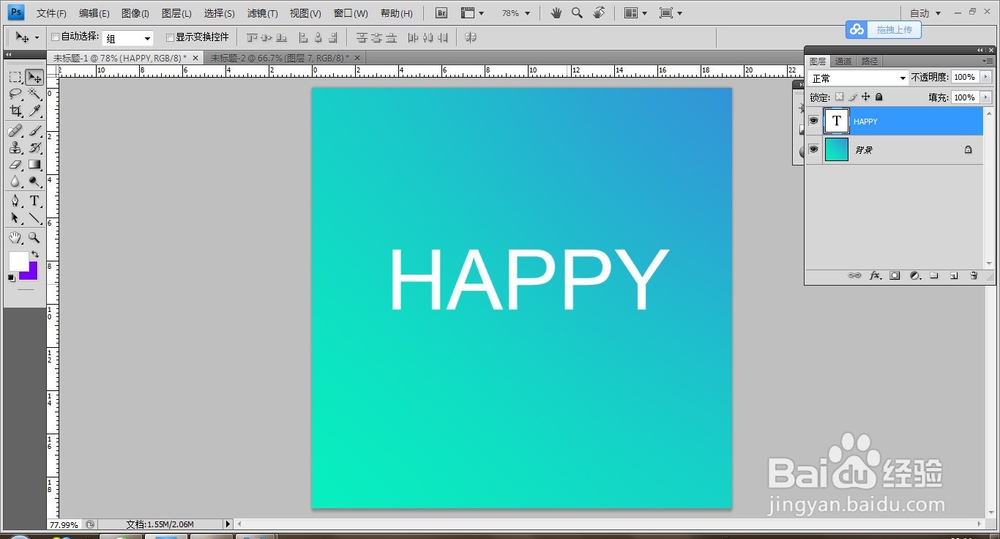Enable the Auto-Select (自动选择) checkbox
Viewport: 1000px width, 539px height.
click(x=55, y=37)
